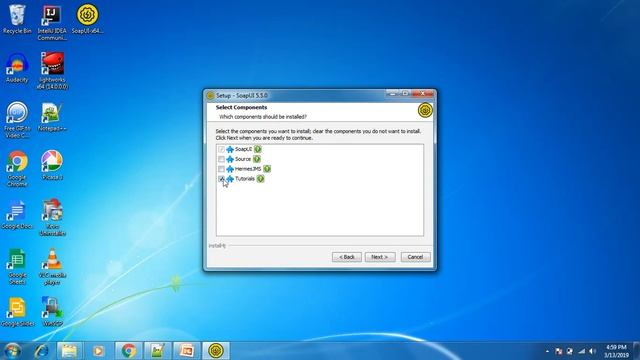640x360 pixels.
Task: Select the Notepad++ desktop shortcut
Action: [52, 117]
